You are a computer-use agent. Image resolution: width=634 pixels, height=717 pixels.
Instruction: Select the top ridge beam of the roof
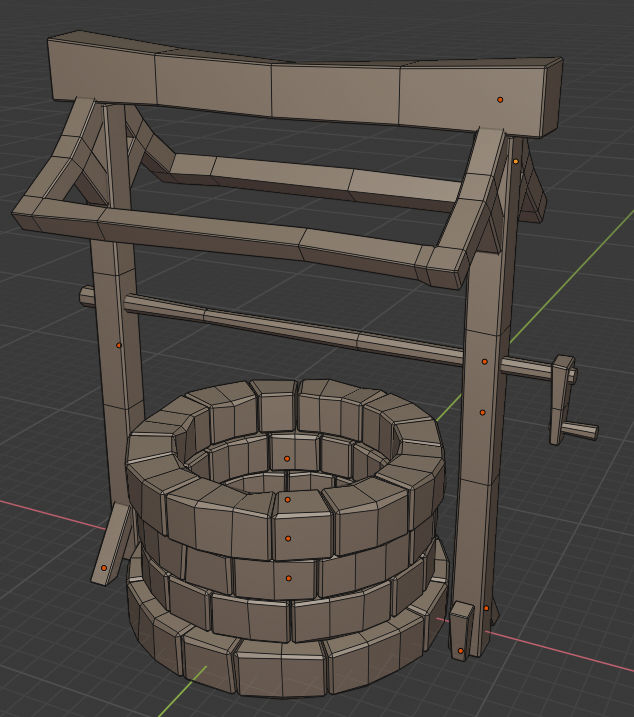point(305,84)
